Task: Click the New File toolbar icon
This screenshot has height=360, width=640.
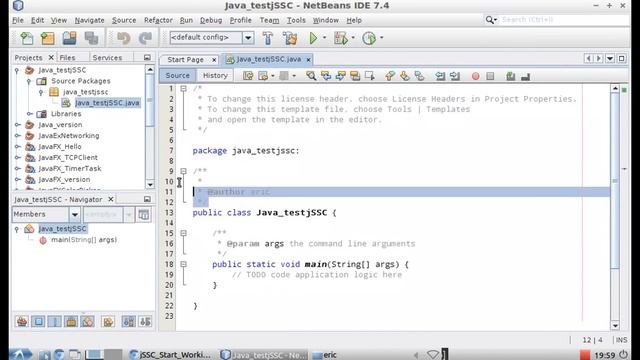Action: click(x=27, y=38)
